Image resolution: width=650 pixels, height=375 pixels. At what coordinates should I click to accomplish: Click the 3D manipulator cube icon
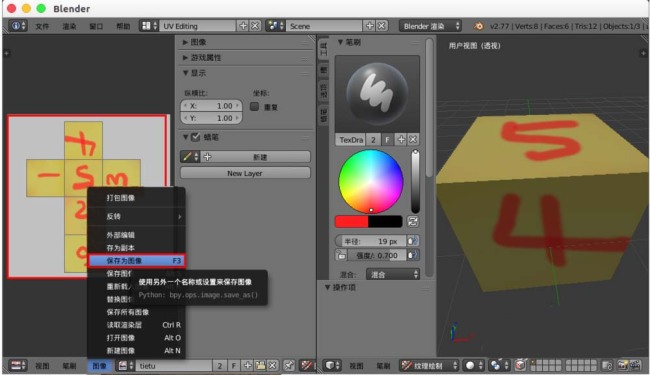(x=520, y=365)
